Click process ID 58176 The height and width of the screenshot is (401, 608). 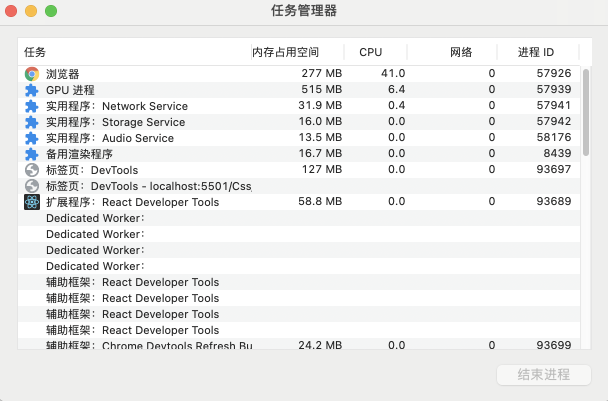554,137
